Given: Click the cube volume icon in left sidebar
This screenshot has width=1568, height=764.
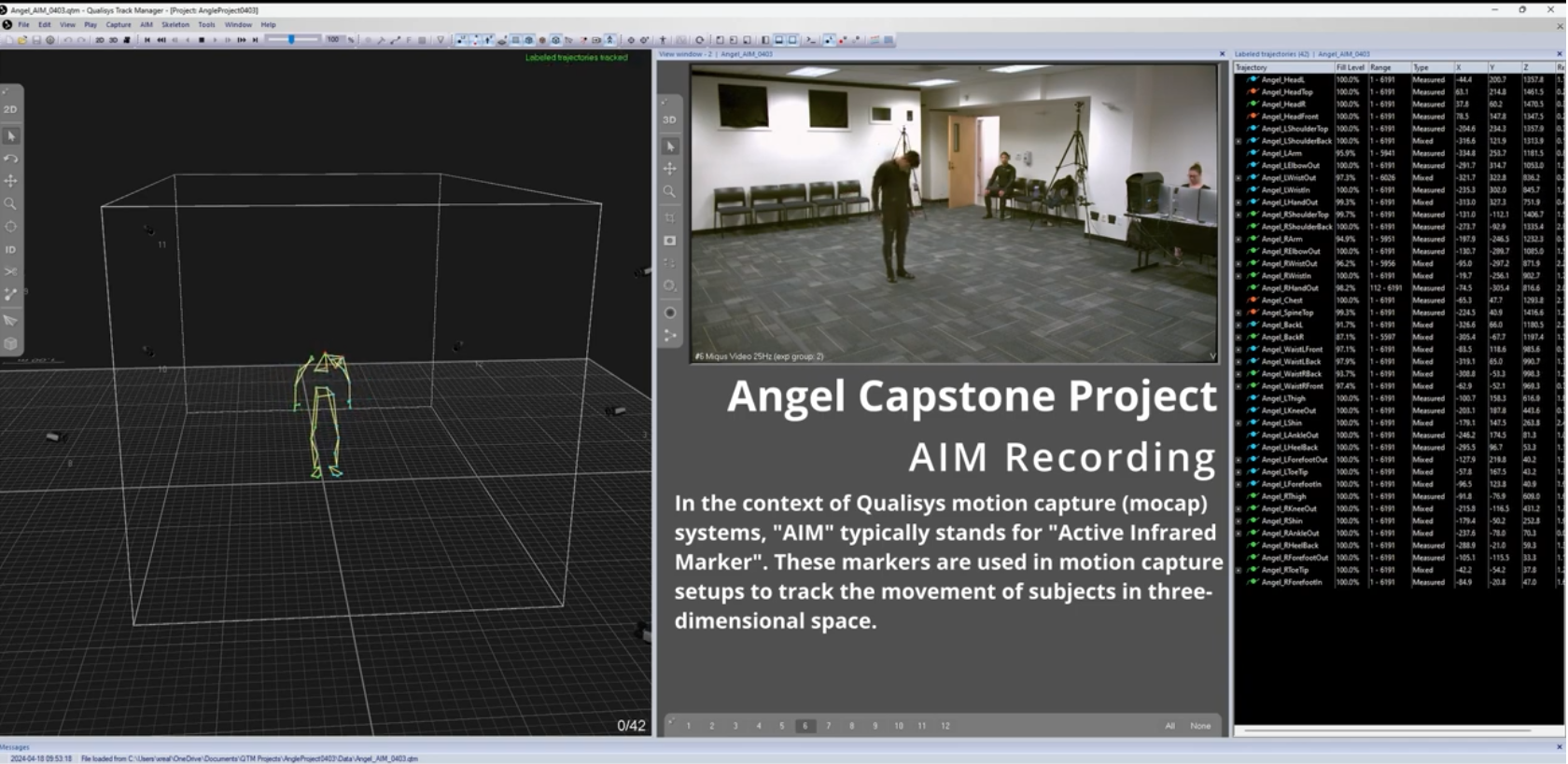Looking at the screenshot, I should [10, 343].
